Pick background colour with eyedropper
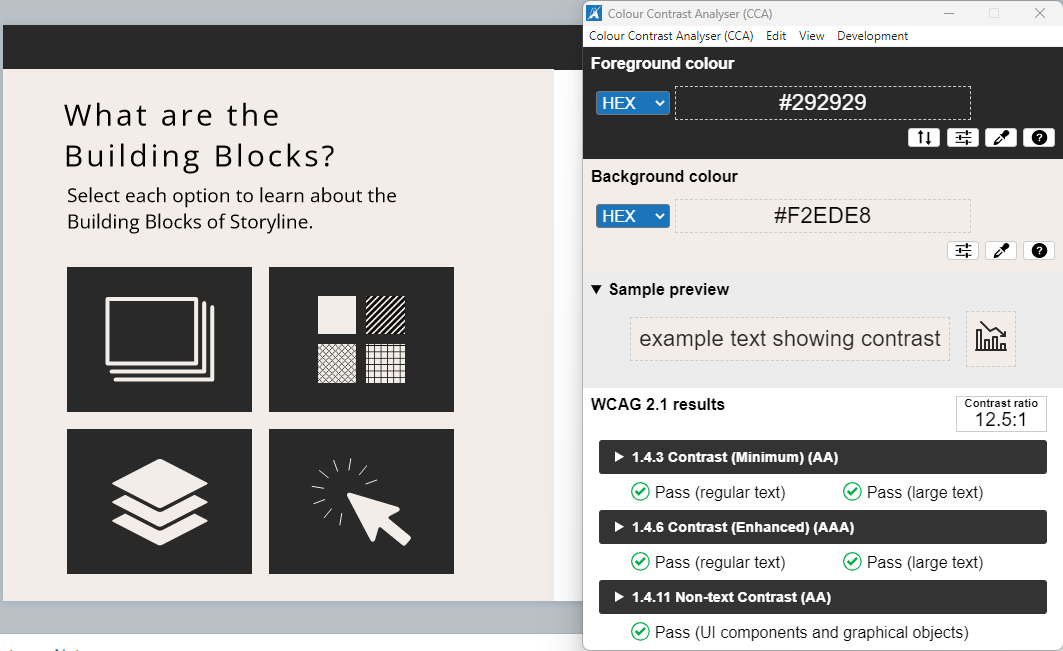1063x651 pixels. pyautogui.click(x=1001, y=251)
